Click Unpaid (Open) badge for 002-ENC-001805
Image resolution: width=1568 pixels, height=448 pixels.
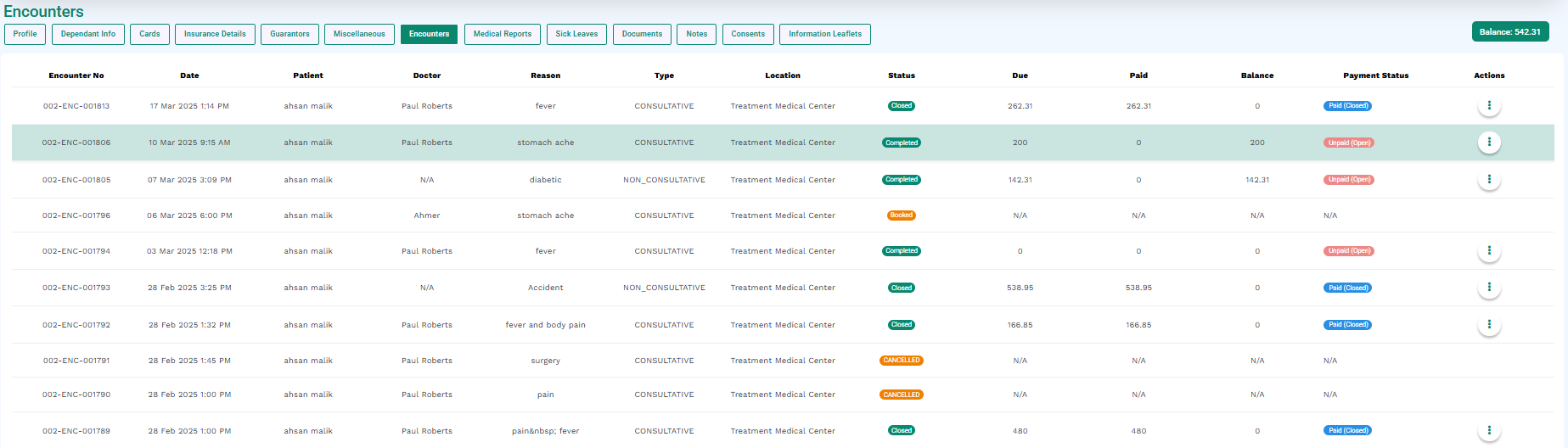[1349, 180]
